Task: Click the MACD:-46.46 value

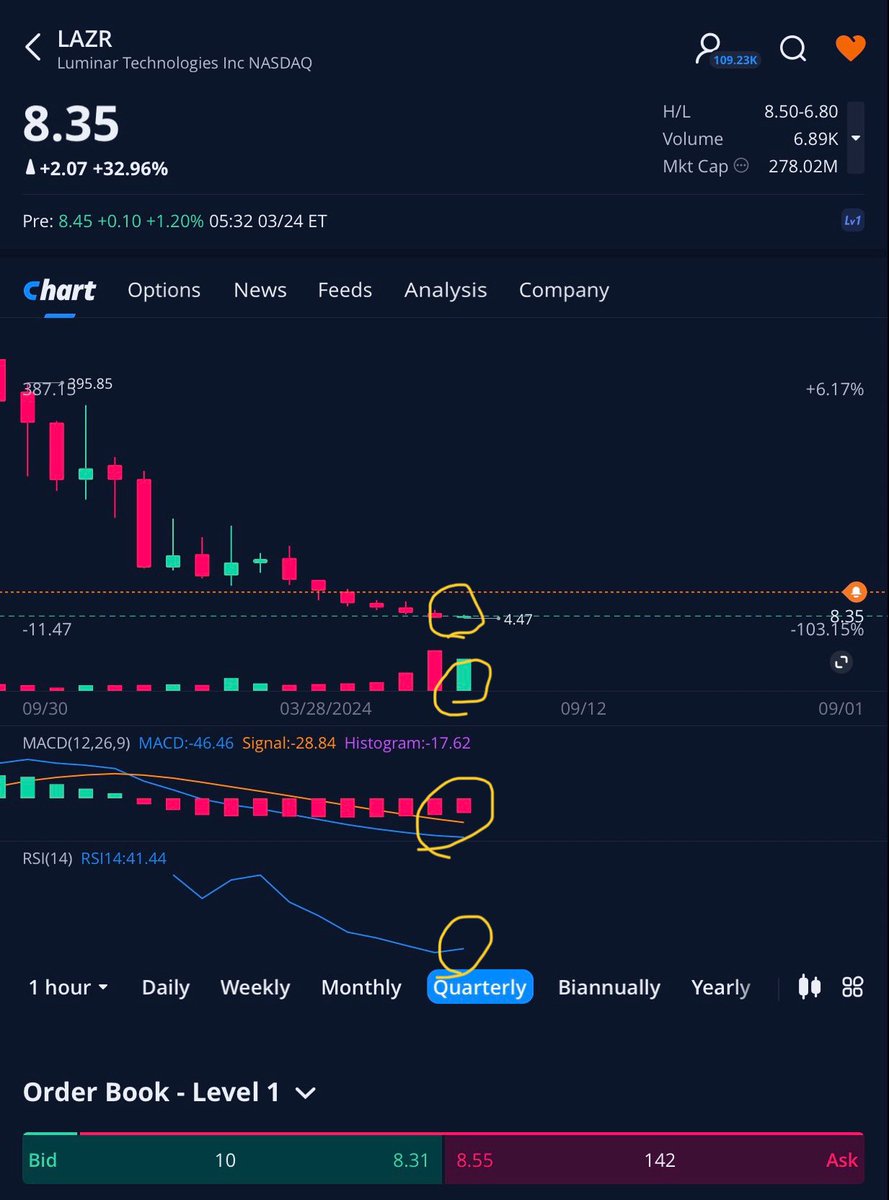Action: [x=186, y=743]
